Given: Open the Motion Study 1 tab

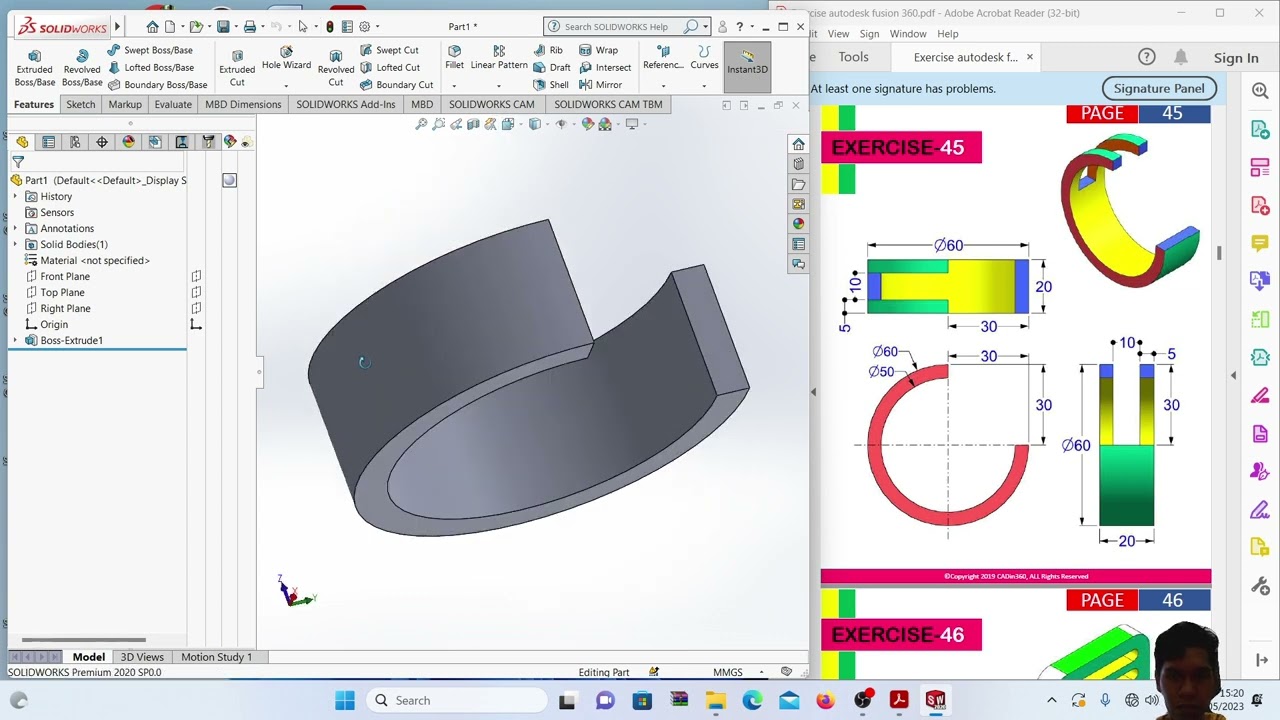Looking at the screenshot, I should coord(216,657).
